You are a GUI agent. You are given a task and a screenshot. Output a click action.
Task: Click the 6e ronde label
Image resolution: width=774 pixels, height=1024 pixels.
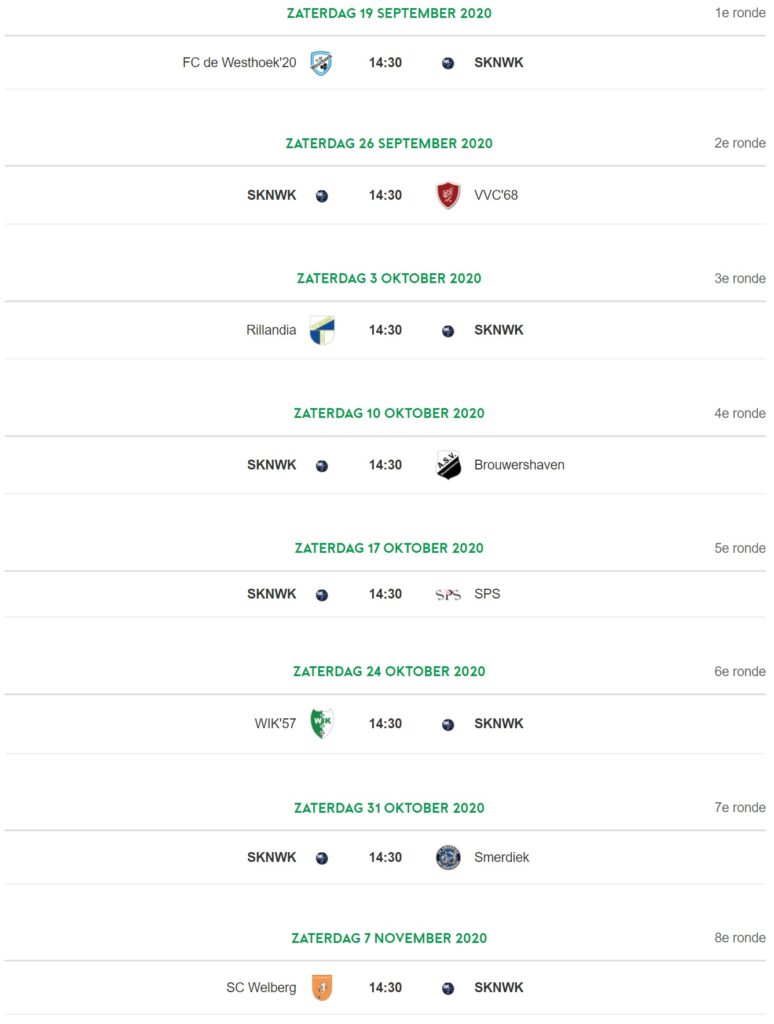(740, 671)
